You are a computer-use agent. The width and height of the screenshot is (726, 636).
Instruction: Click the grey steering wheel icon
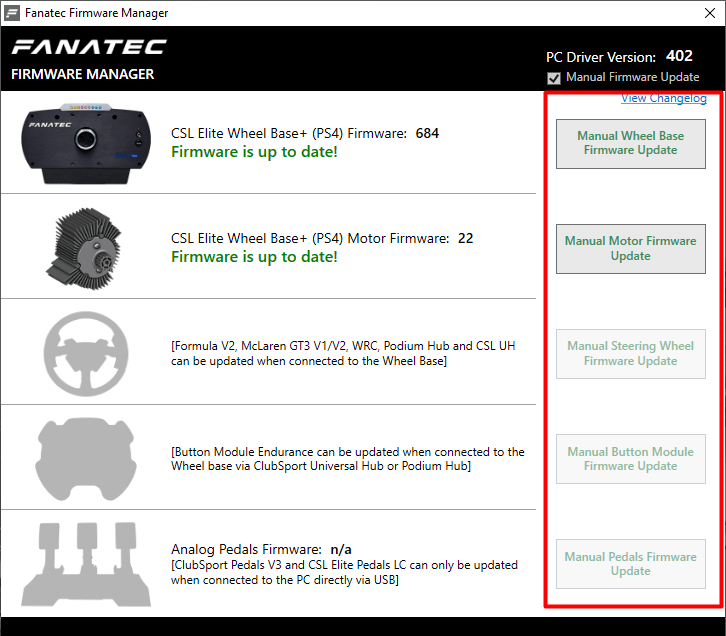pos(86,354)
